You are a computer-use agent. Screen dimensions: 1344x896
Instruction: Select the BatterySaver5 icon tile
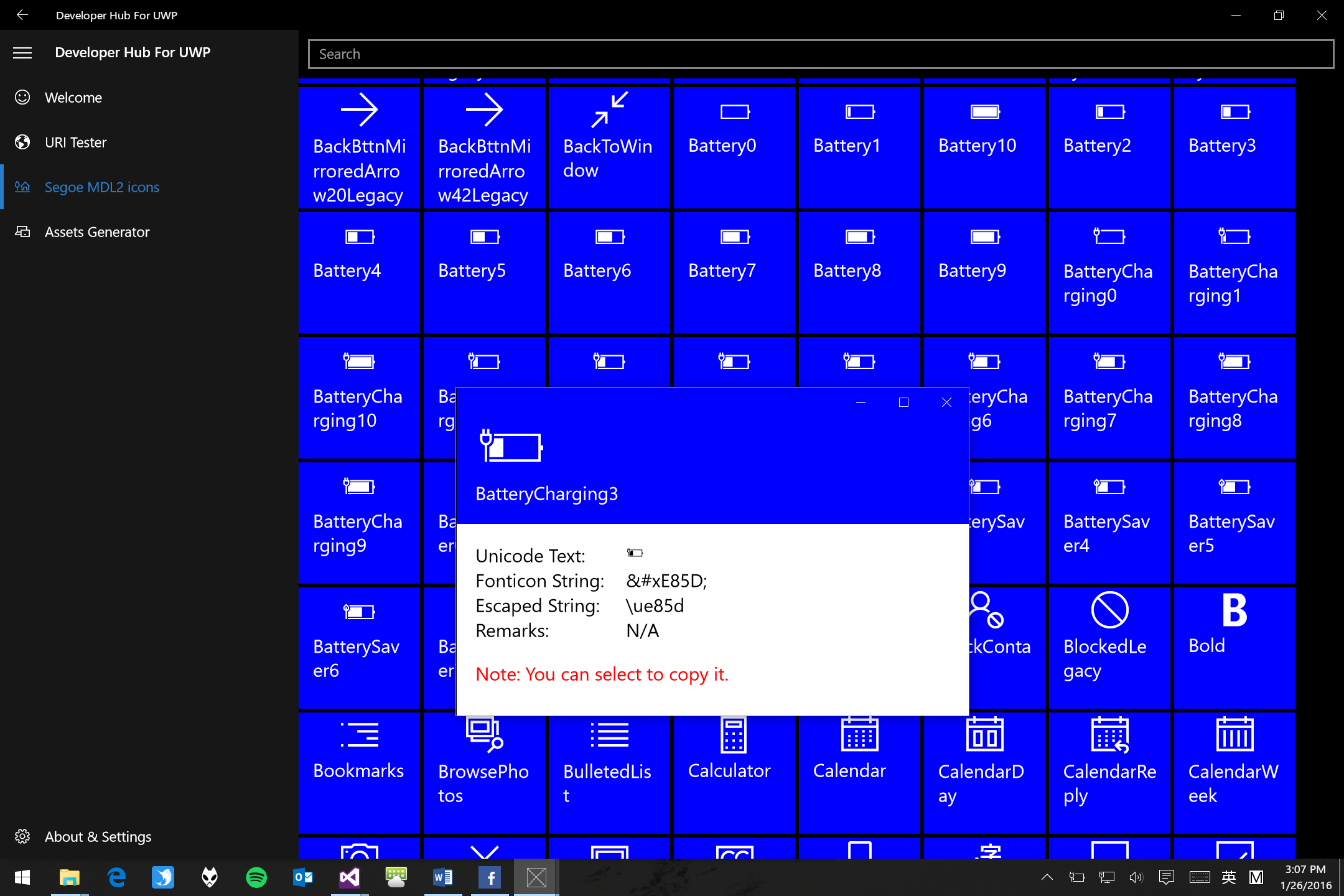[x=1234, y=523]
